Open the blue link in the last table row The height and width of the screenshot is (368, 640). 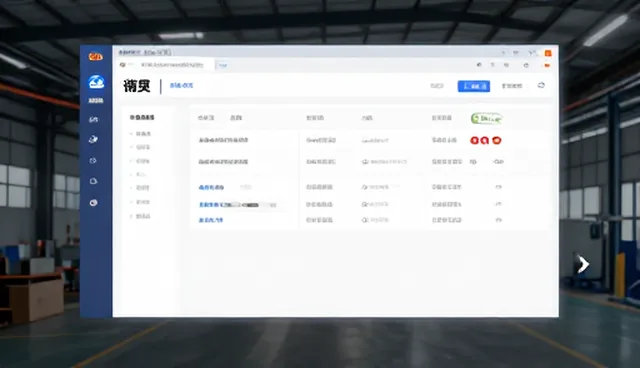pyautogui.click(x=211, y=220)
